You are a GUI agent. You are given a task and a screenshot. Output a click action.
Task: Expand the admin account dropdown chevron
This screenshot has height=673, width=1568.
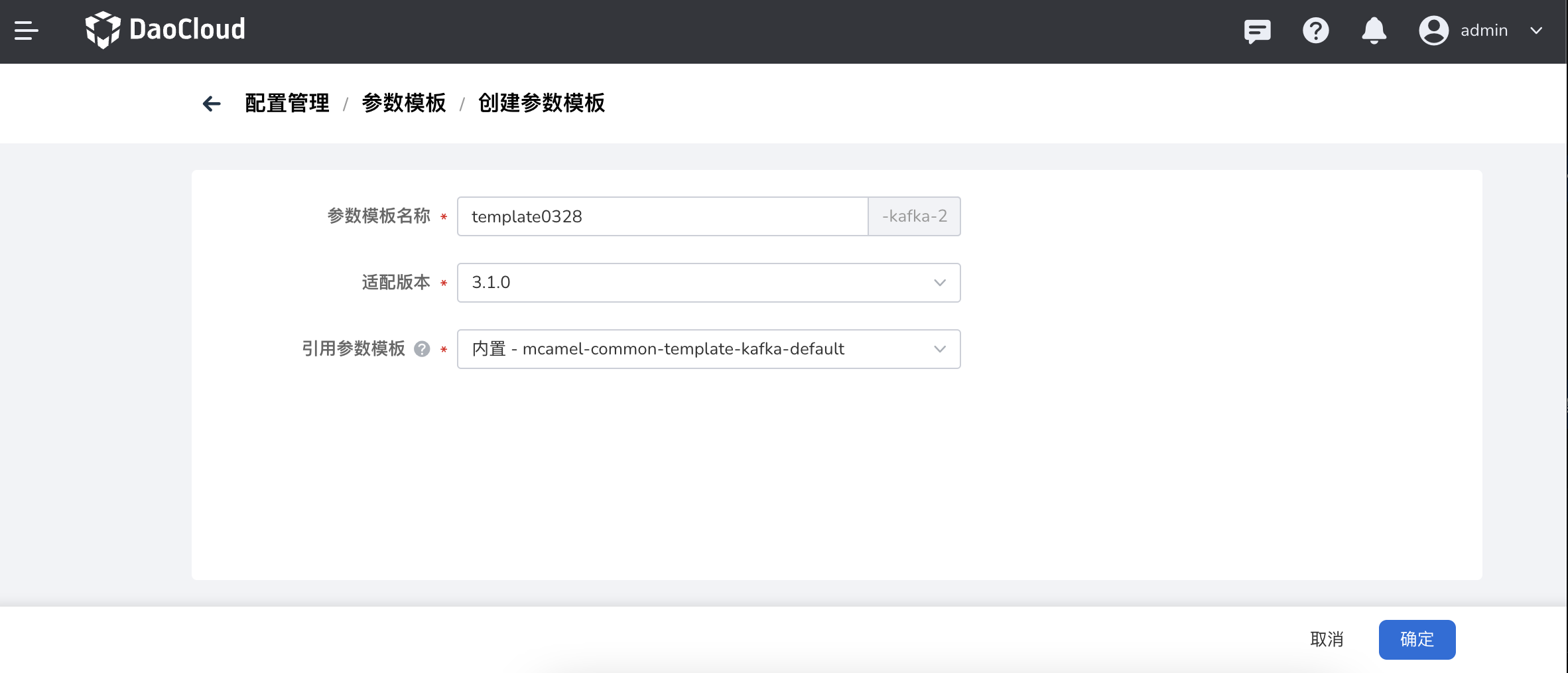(x=1536, y=31)
